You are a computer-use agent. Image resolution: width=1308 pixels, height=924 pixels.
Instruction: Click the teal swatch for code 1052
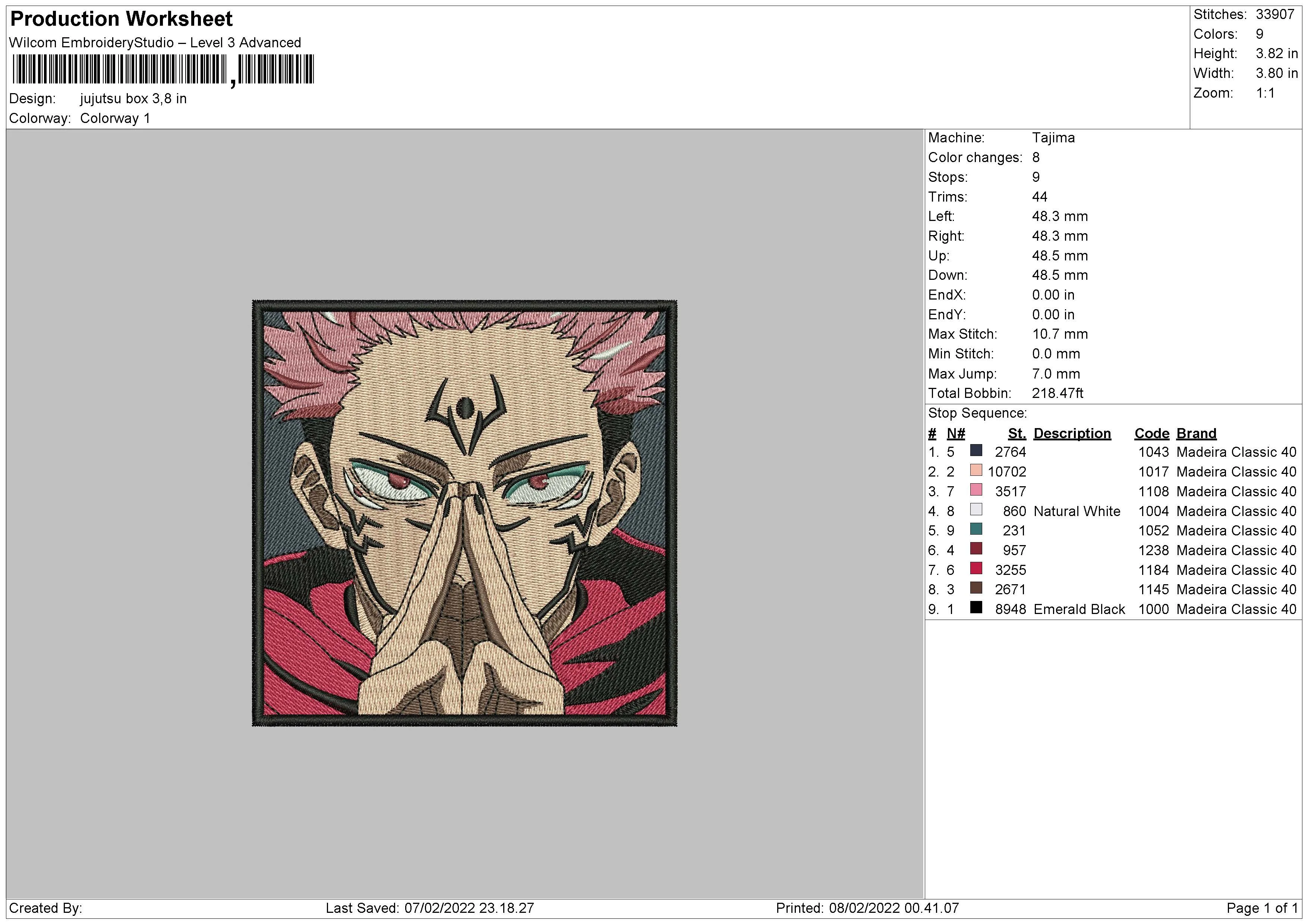point(976,529)
